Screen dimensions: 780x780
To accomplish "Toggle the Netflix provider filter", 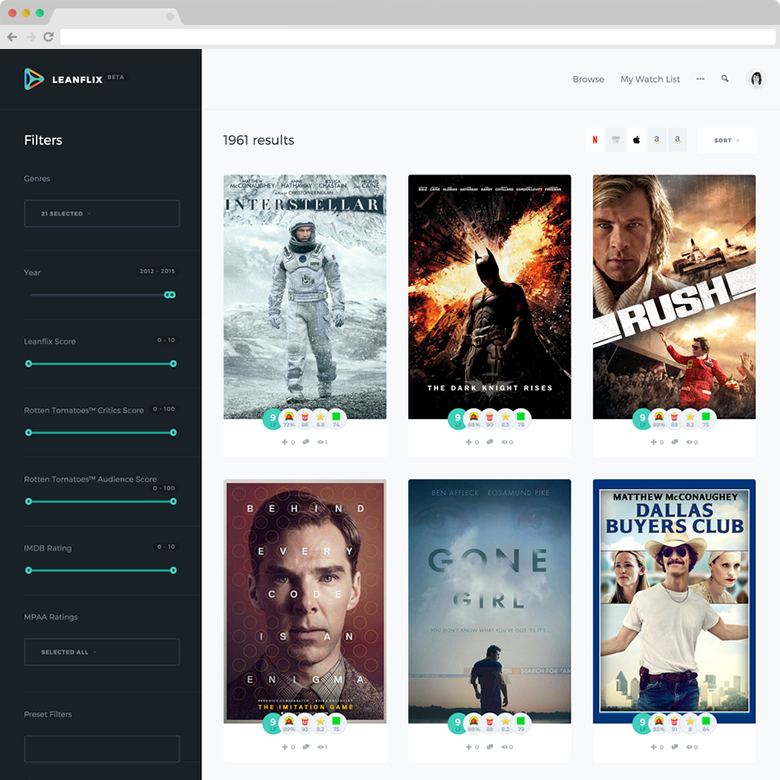I will pos(595,141).
